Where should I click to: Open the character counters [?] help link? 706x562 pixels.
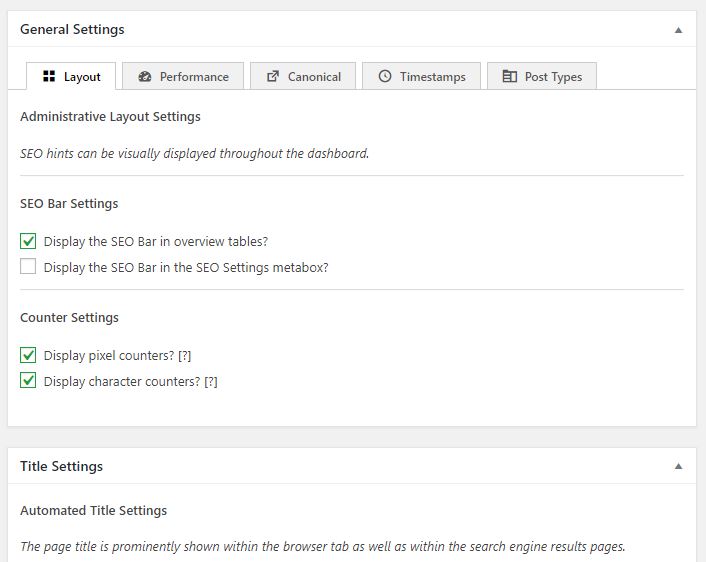click(211, 382)
